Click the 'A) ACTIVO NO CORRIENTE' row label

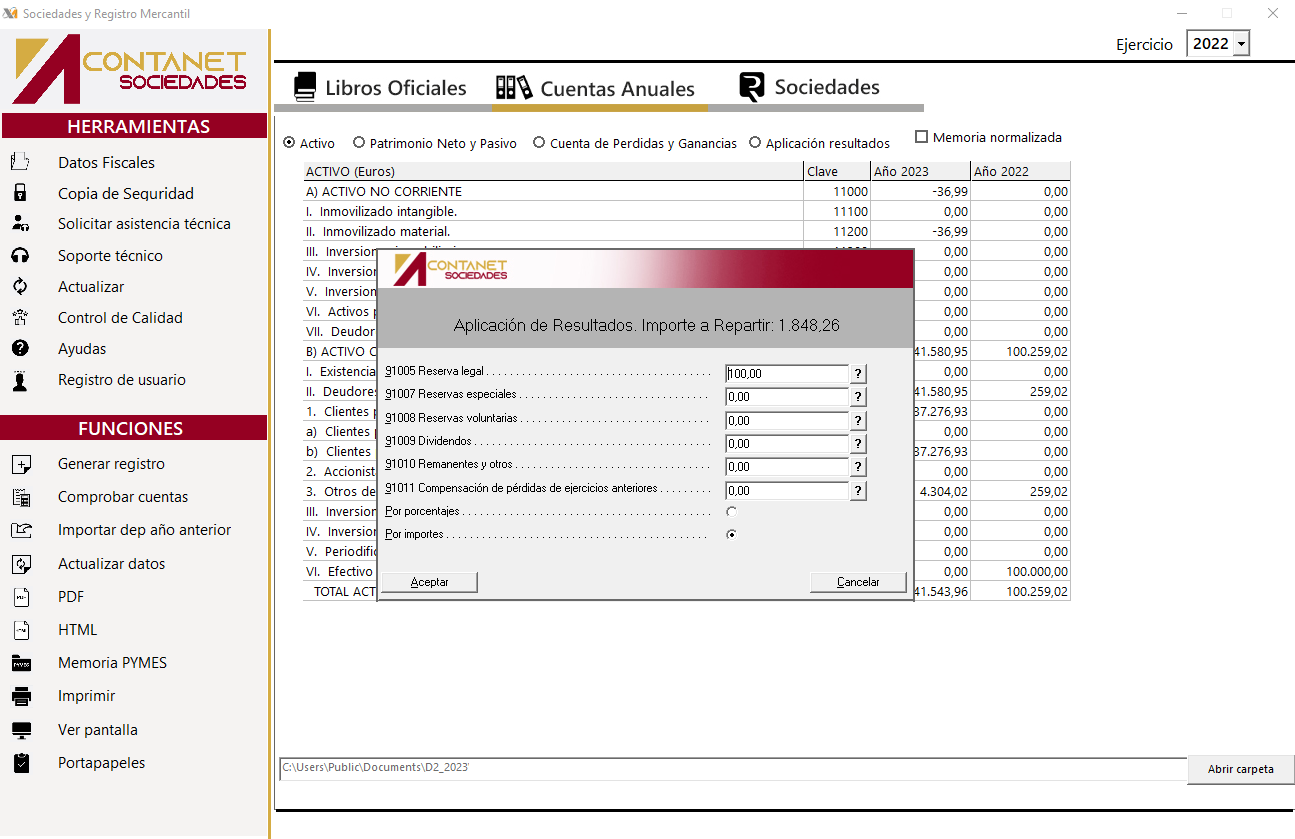(x=384, y=191)
